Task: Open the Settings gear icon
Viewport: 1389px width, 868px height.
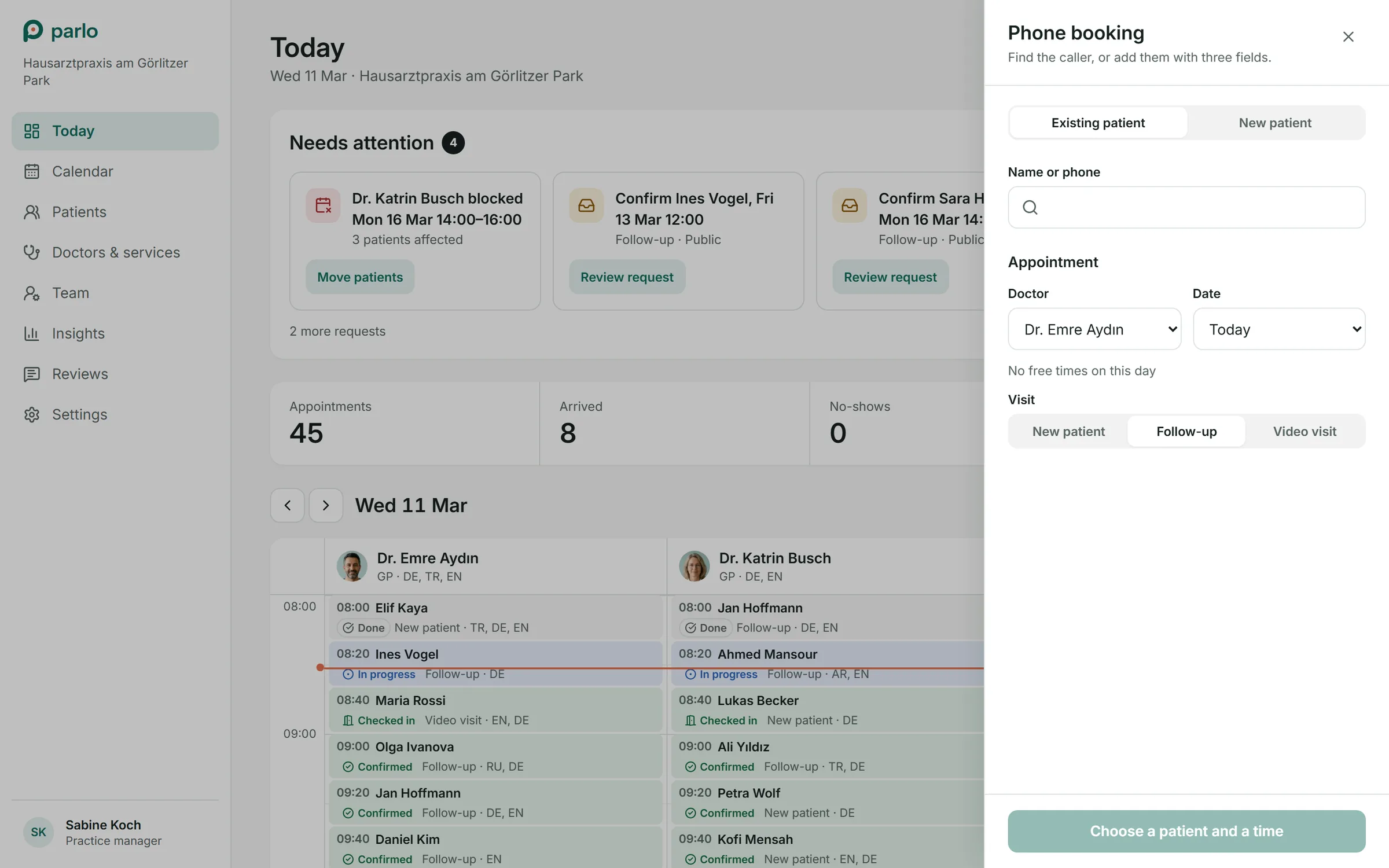Action: click(32, 414)
